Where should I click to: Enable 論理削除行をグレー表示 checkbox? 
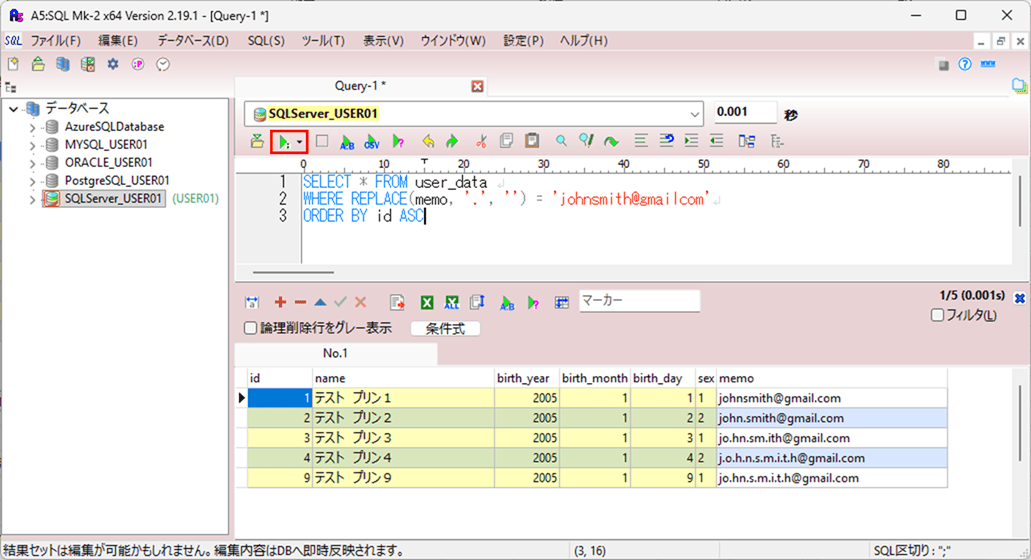click(x=251, y=328)
